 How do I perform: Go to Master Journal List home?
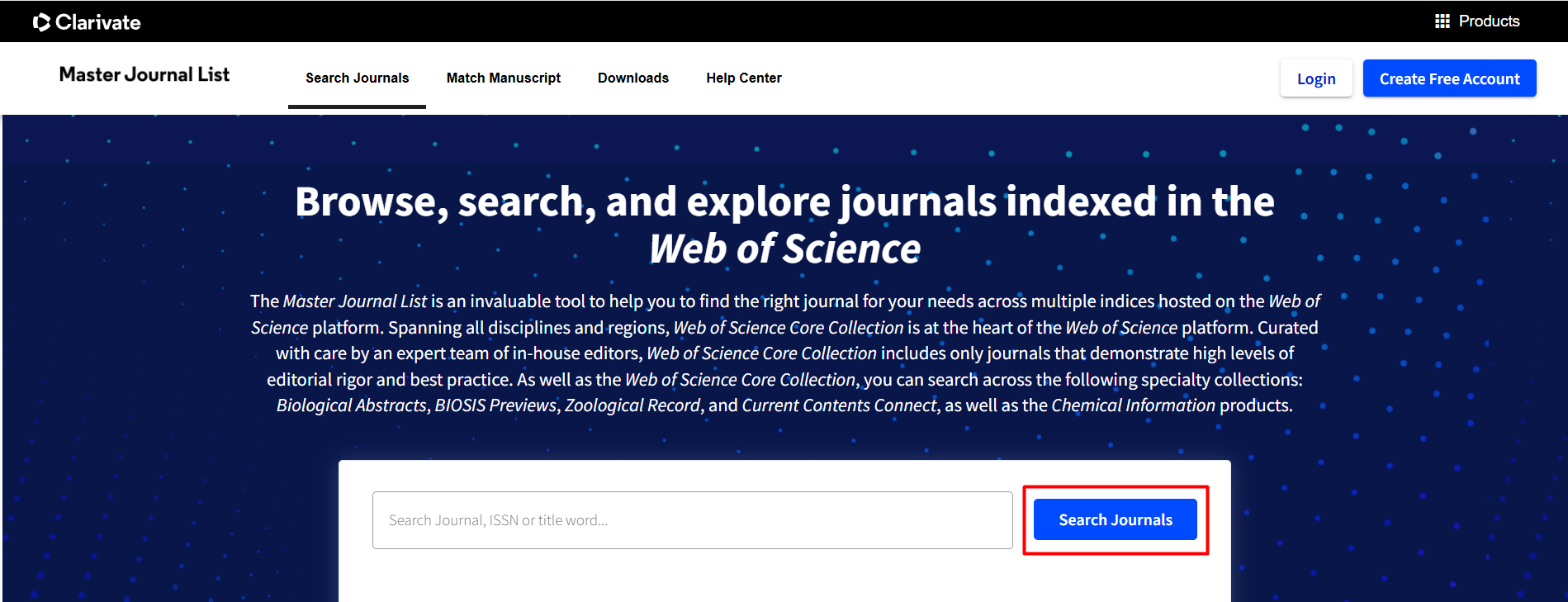click(x=144, y=74)
